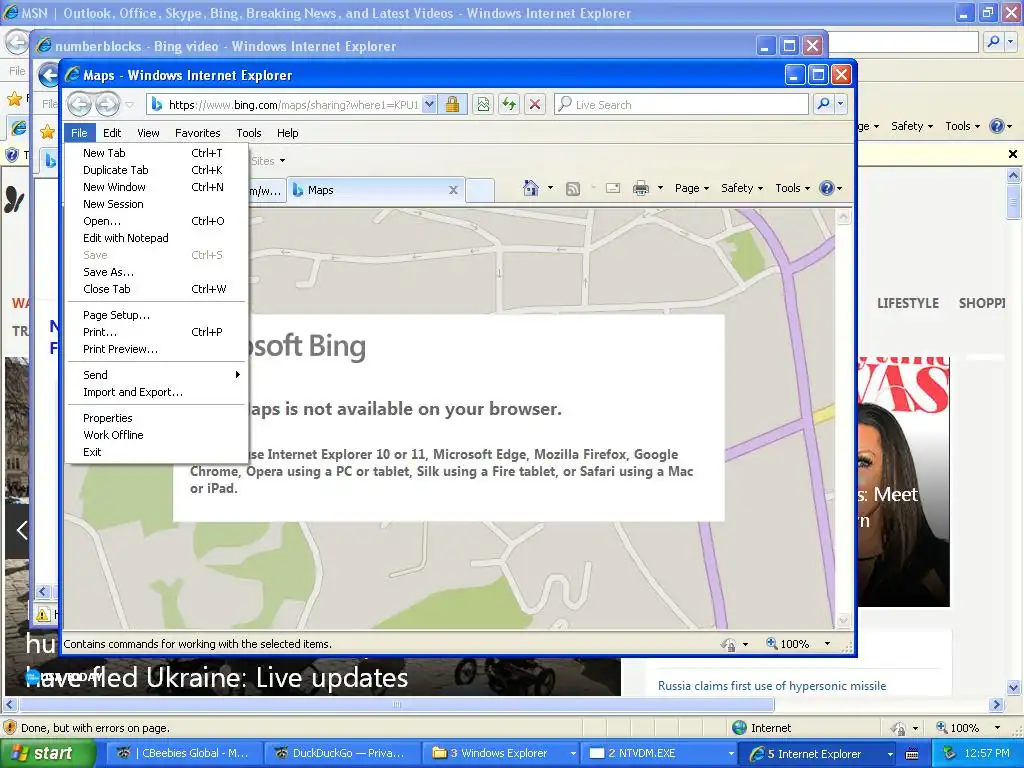The height and width of the screenshot is (768, 1024).
Task: Open Properties from File menu
Action: pos(156,418)
